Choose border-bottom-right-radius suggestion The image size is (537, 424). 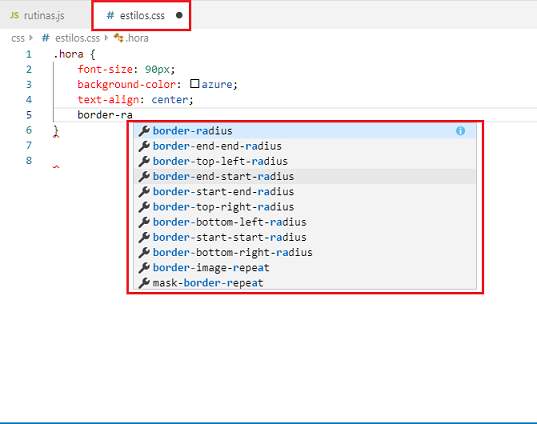[x=305, y=252]
